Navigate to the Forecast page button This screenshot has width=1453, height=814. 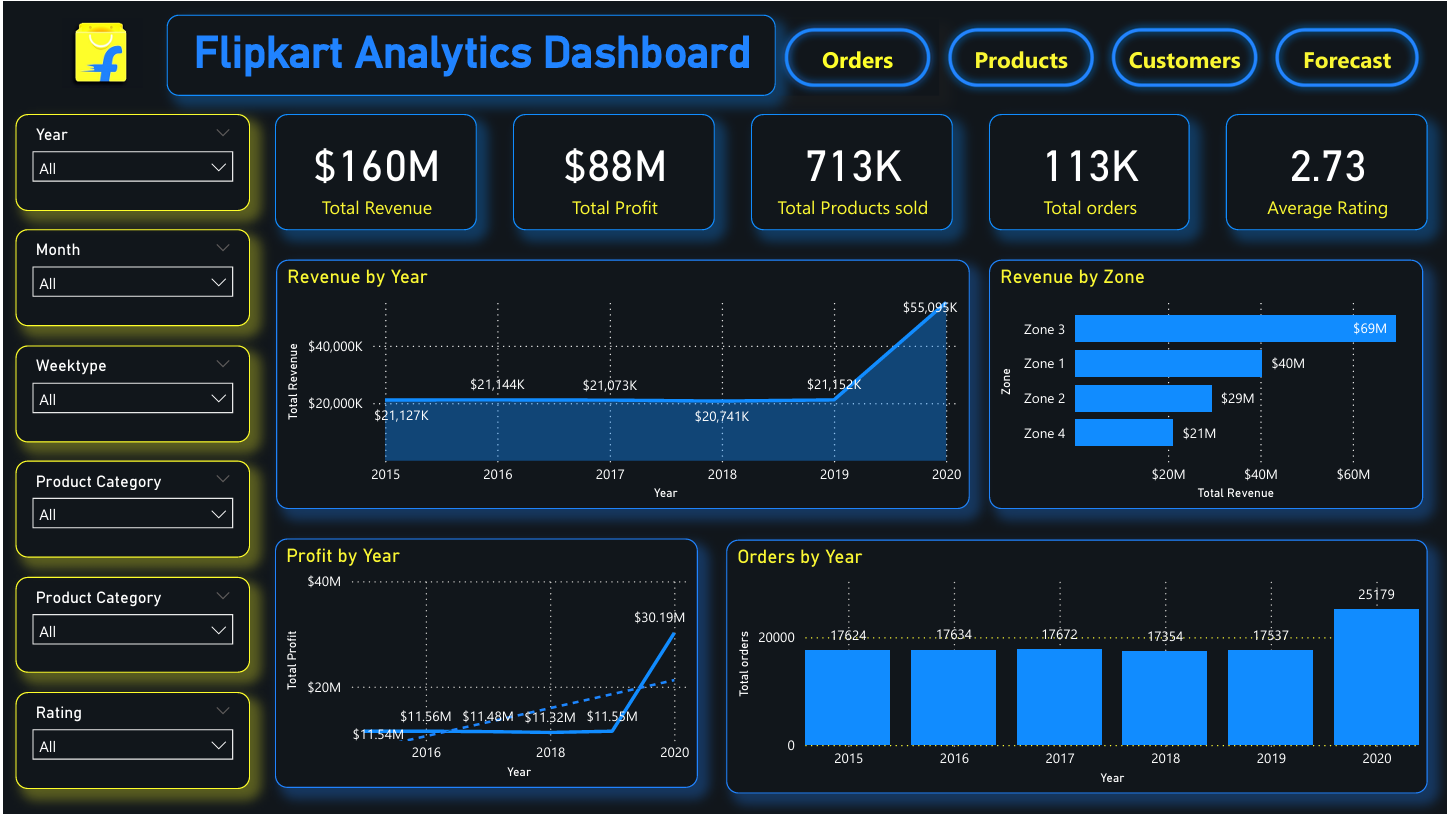coord(1347,59)
